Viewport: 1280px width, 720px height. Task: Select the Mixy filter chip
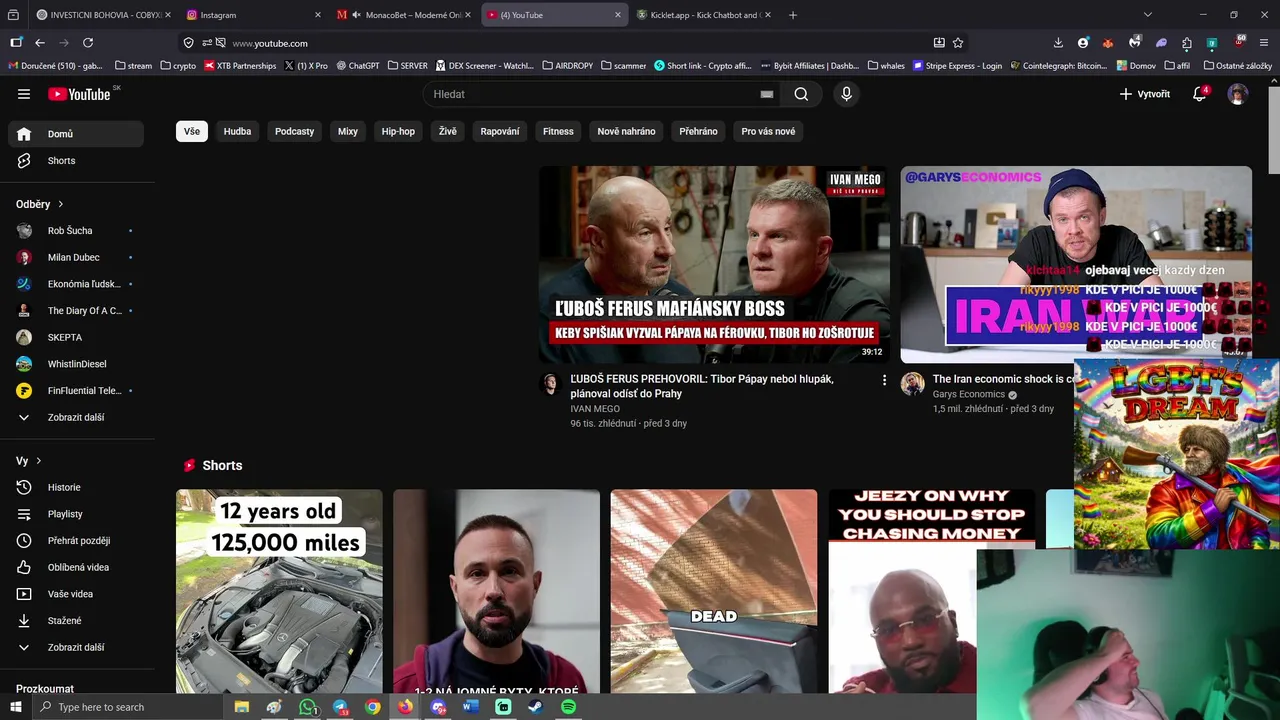348,131
